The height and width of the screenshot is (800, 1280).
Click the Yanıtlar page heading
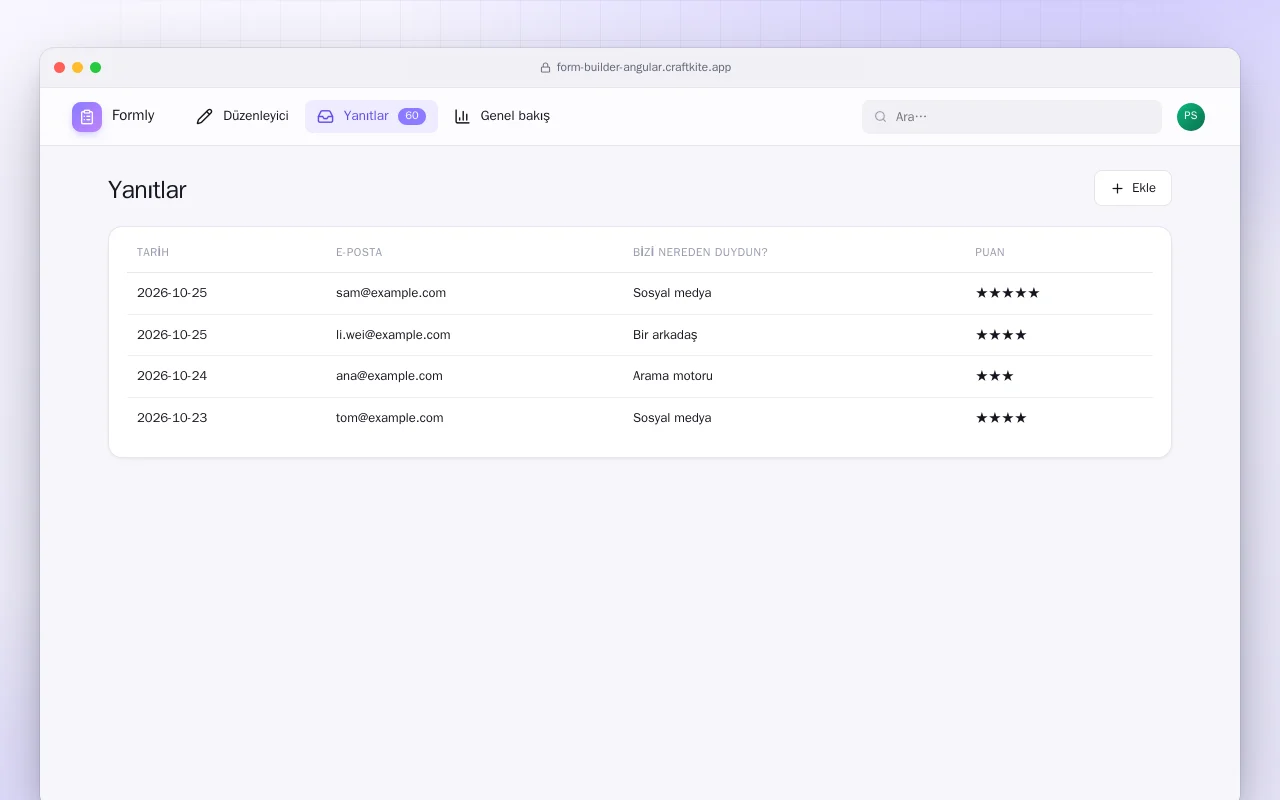[x=147, y=190]
